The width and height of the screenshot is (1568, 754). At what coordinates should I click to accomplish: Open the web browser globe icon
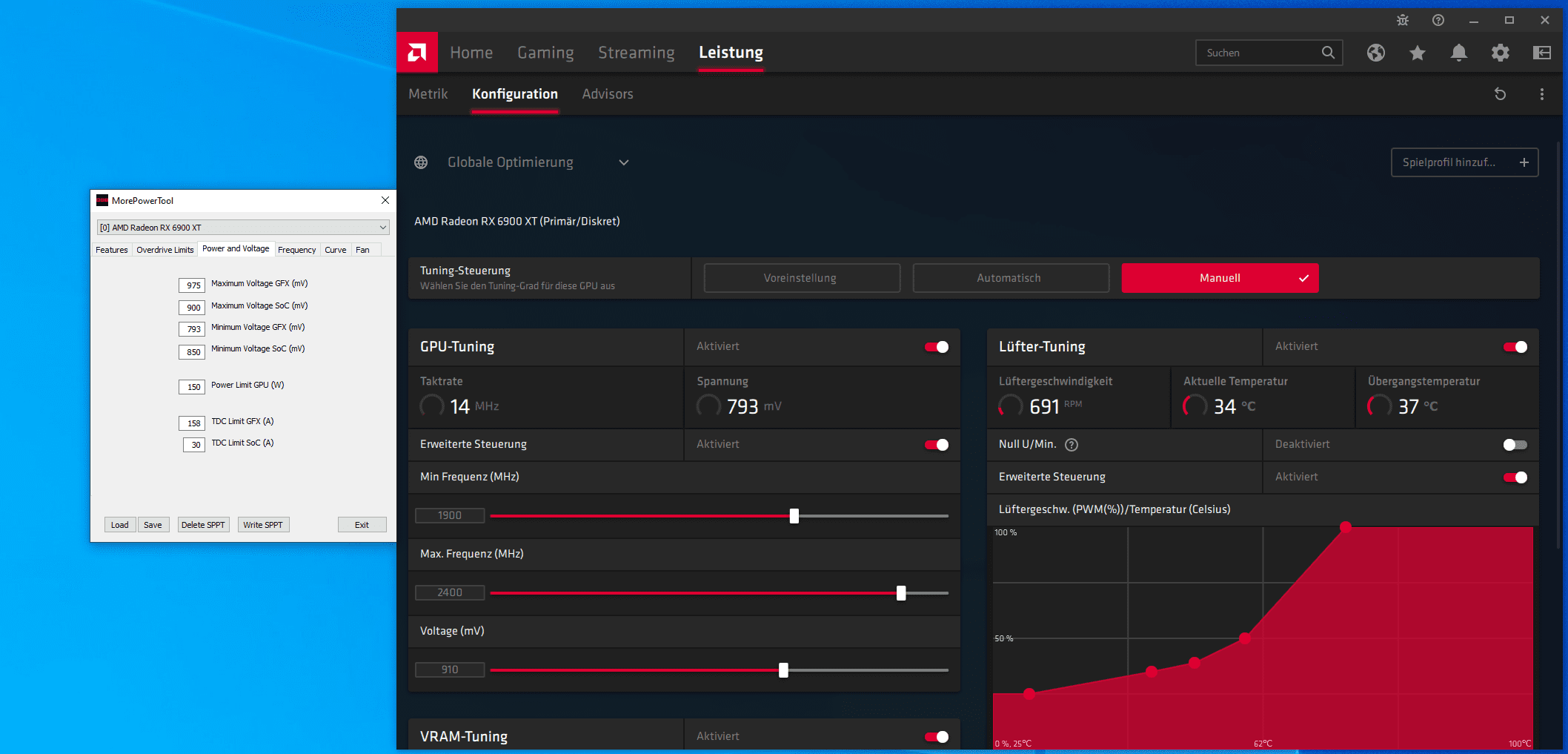tap(1376, 53)
